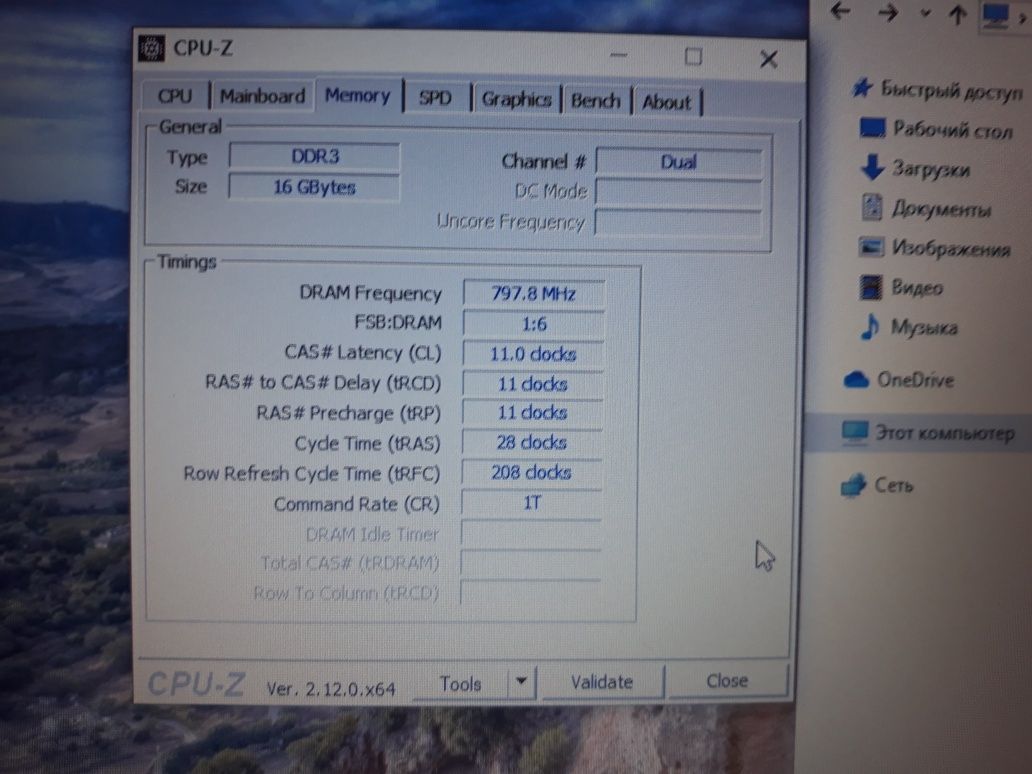Click Explorer's up arrow
1032x774 pixels.
tap(958, 14)
